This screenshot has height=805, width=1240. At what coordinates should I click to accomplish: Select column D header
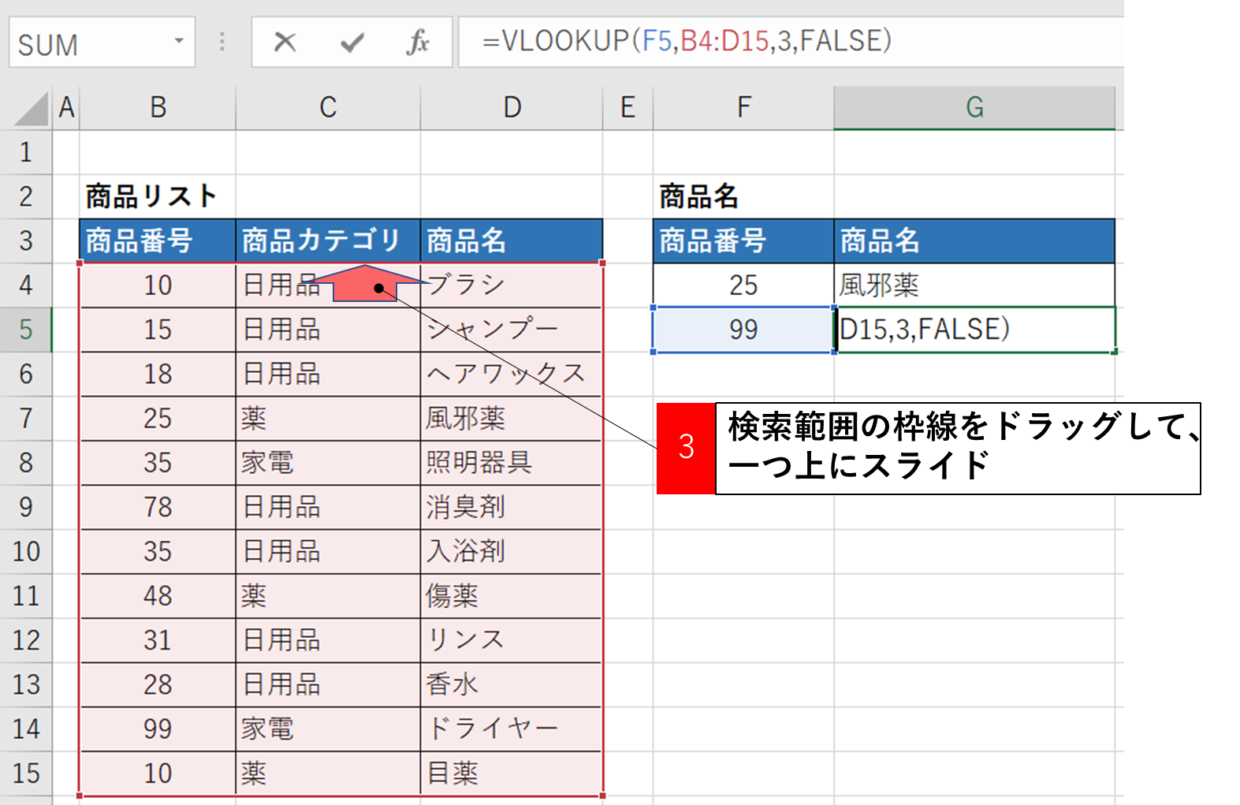[x=512, y=108]
